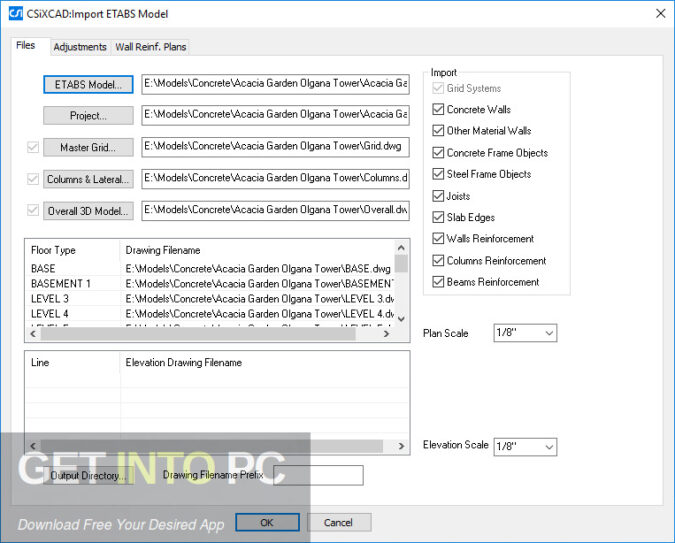Click floor list scroll up arrow
The image size is (675, 543).
point(401,248)
